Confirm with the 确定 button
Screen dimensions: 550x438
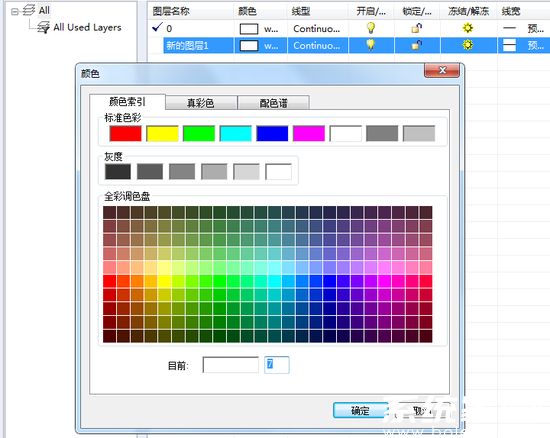point(360,410)
